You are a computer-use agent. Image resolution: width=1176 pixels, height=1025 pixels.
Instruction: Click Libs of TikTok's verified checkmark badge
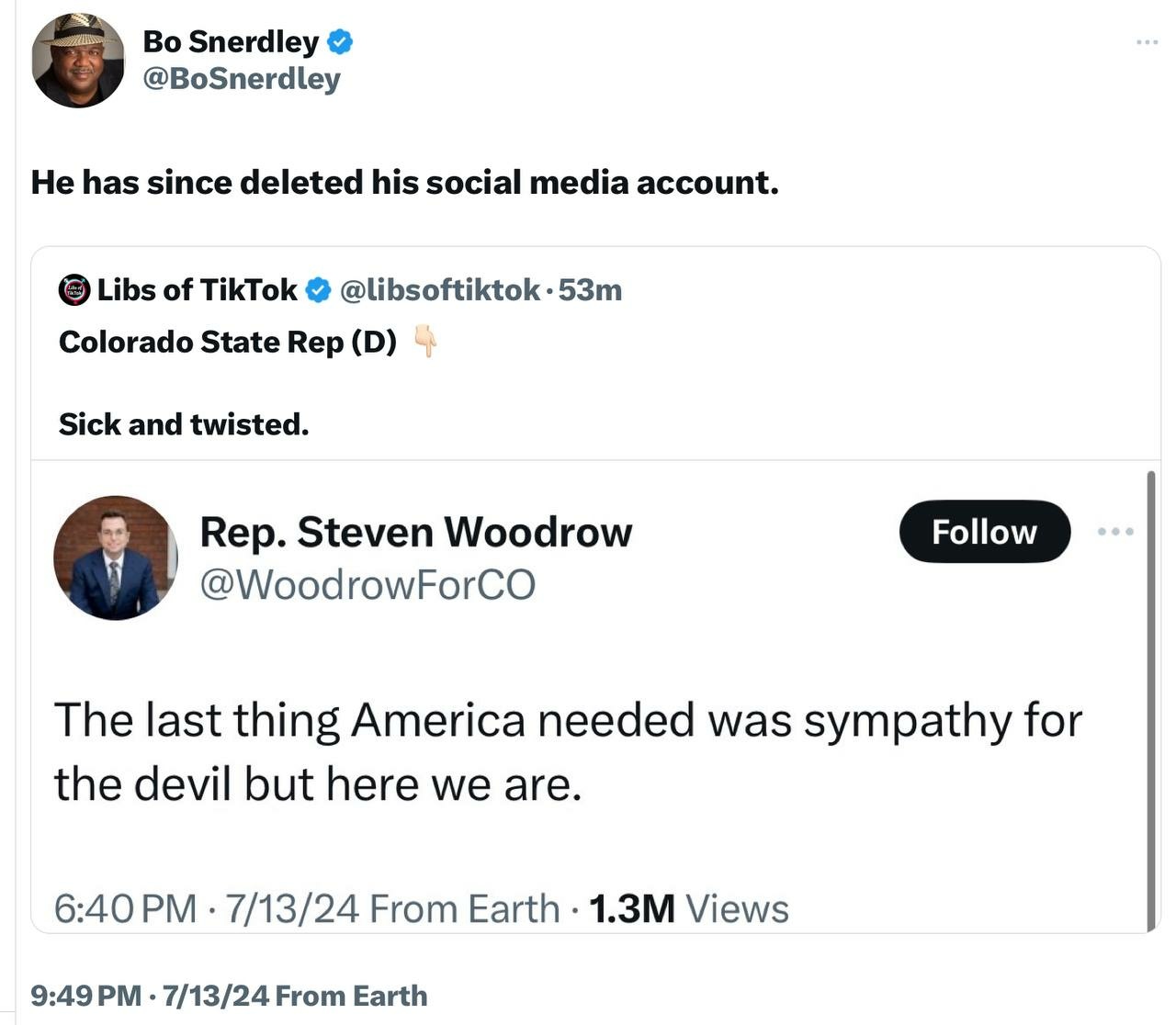pyautogui.click(x=318, y=290)
